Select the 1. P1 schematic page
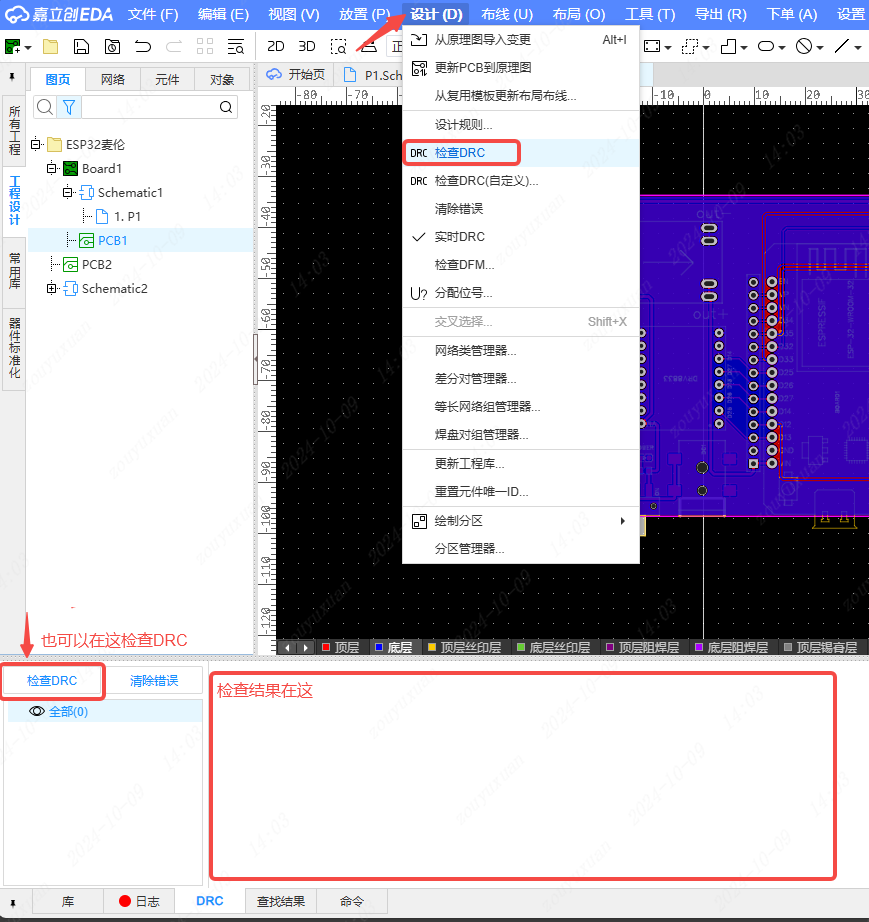Screen dimensions: 869x922 (127, 216)
